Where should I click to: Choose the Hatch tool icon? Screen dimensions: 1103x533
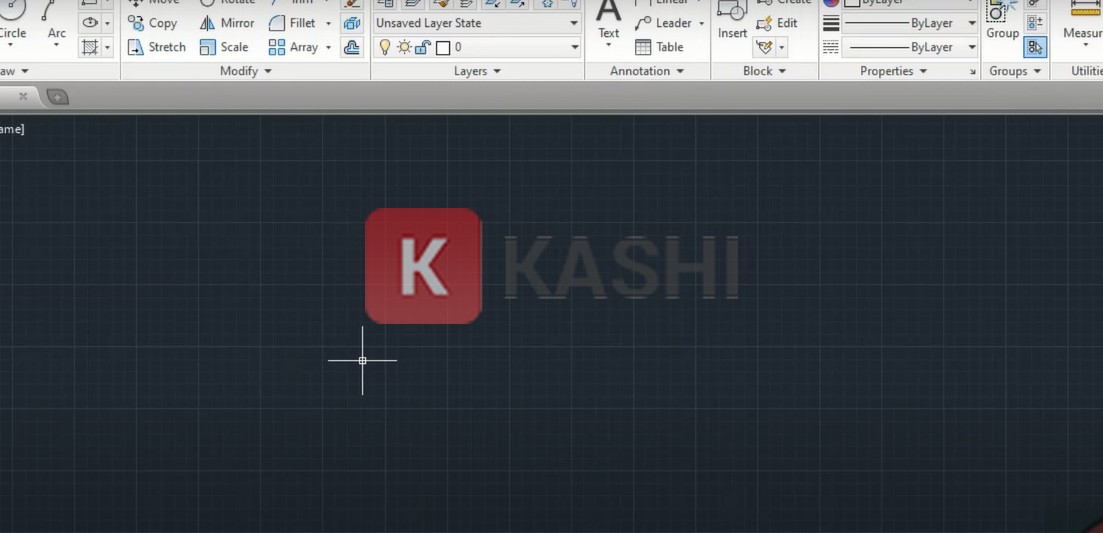pos(90,47)
